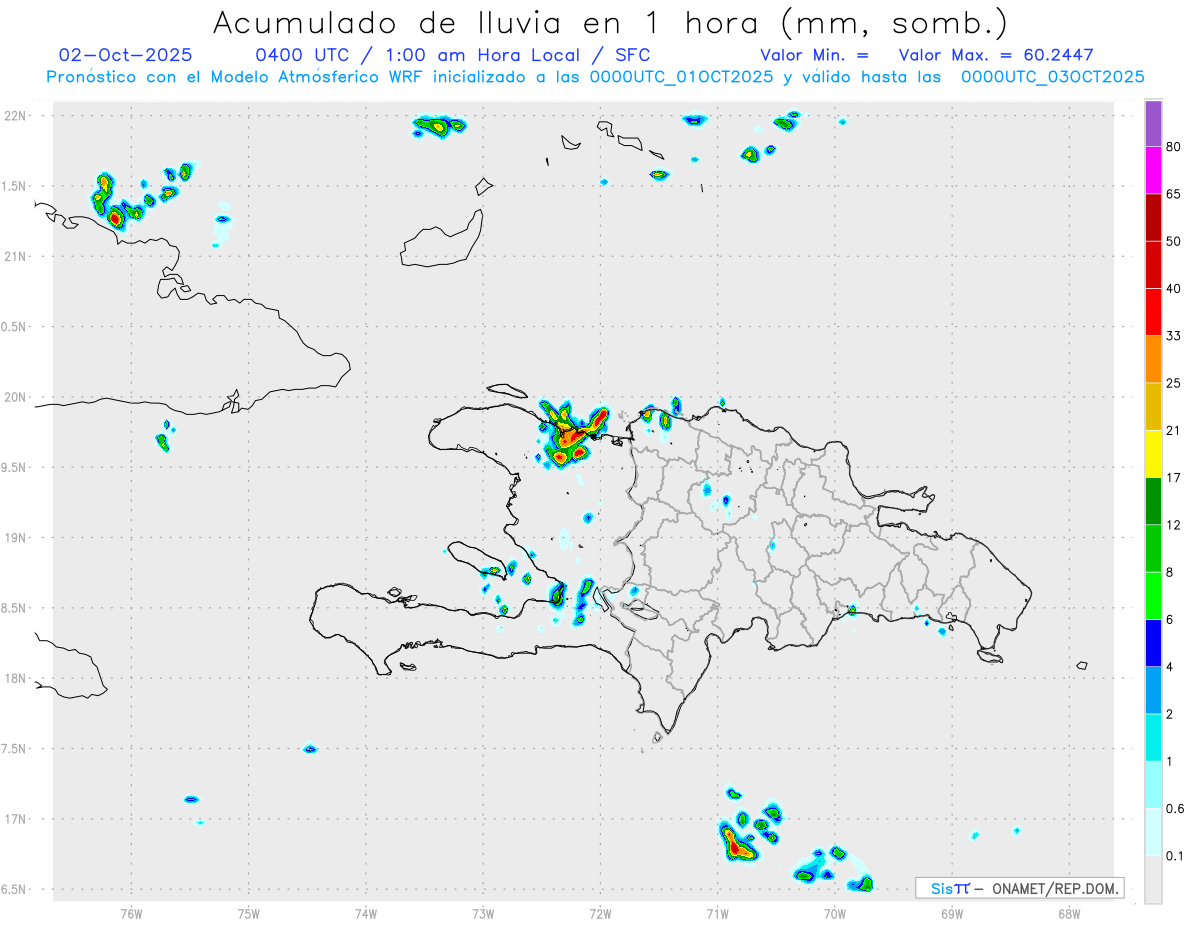
Task: Click the '74W' longitude axis label
Action: pyautogui.click(x=366, y=914)
